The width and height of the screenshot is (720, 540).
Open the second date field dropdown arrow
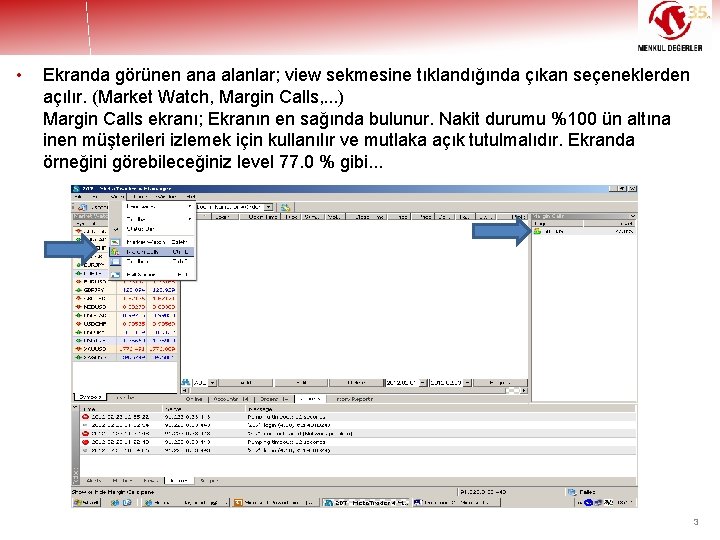click(x=467, y=382)
